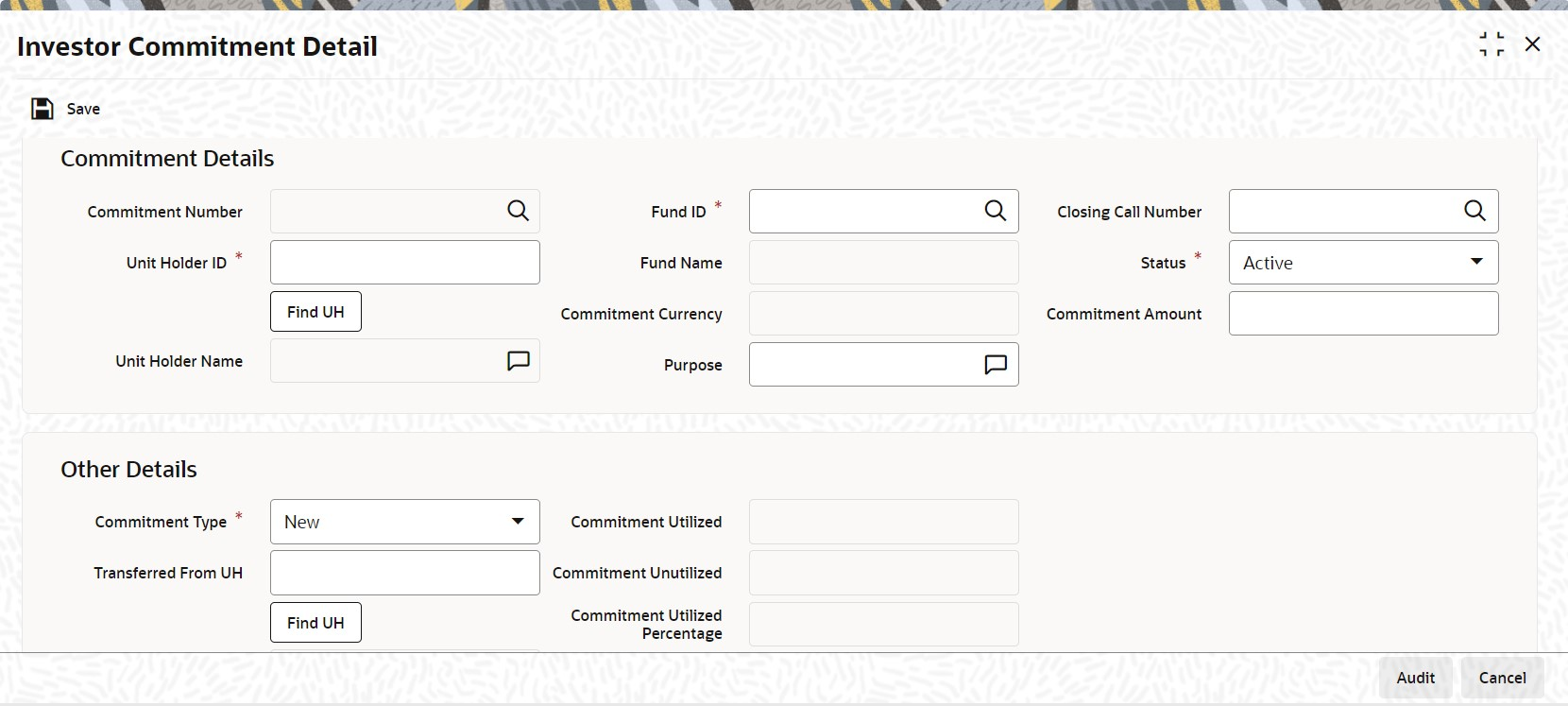Focus the Commitment Amount input field
This screenshot has width=1568, height=706.
coord(1363,314)
